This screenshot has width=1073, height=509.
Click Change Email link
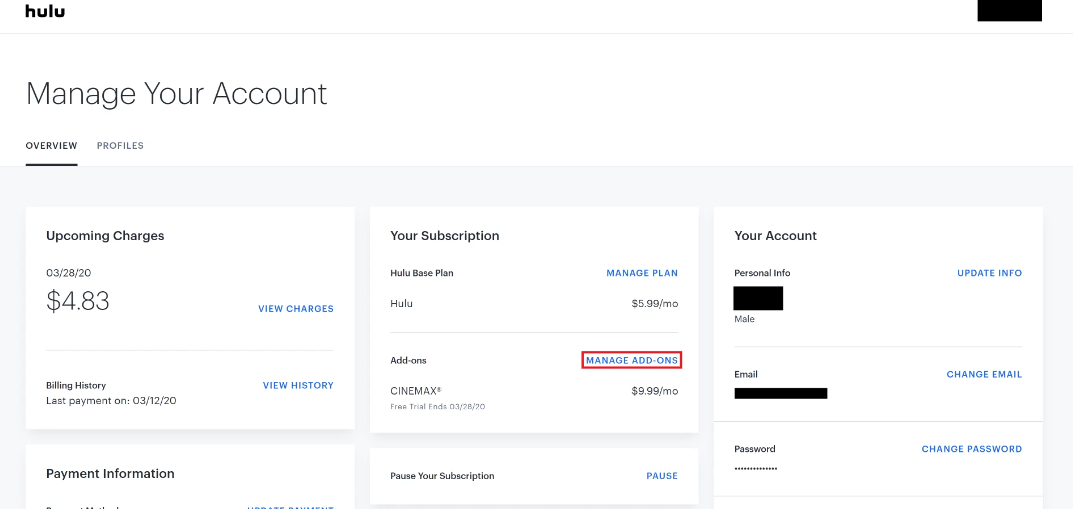[x=984, y=374]
